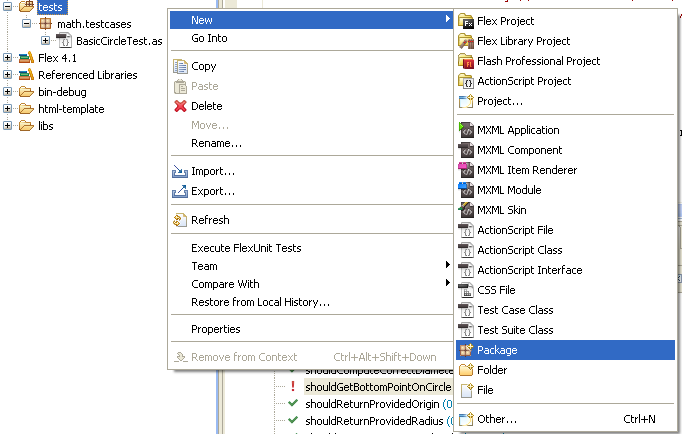Click the MXML Item Renderer icon
The image size is (682, 434).
tap(465, 170)
